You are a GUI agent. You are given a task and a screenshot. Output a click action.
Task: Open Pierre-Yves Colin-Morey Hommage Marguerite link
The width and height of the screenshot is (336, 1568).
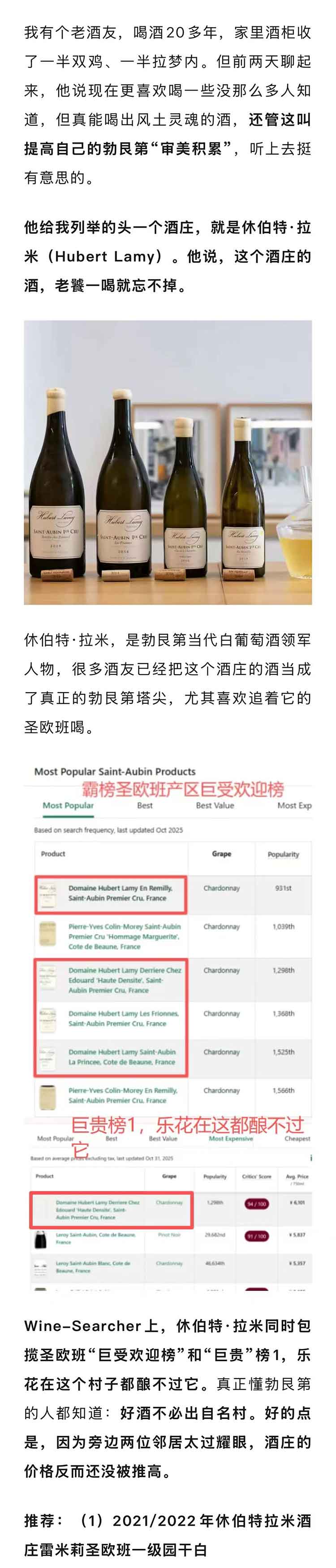(x=124, y=936)
